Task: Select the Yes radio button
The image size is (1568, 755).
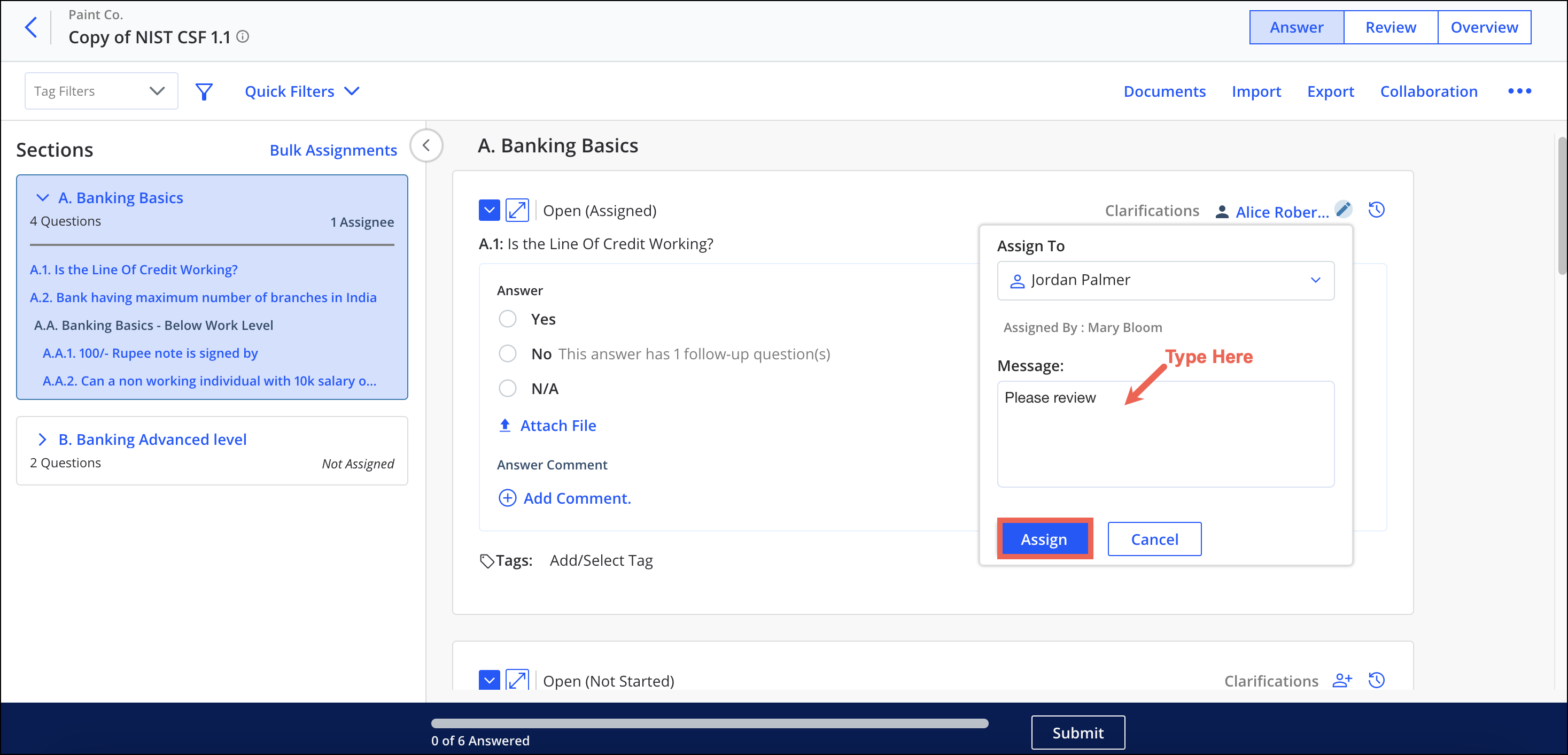Action: pos(508,319)
